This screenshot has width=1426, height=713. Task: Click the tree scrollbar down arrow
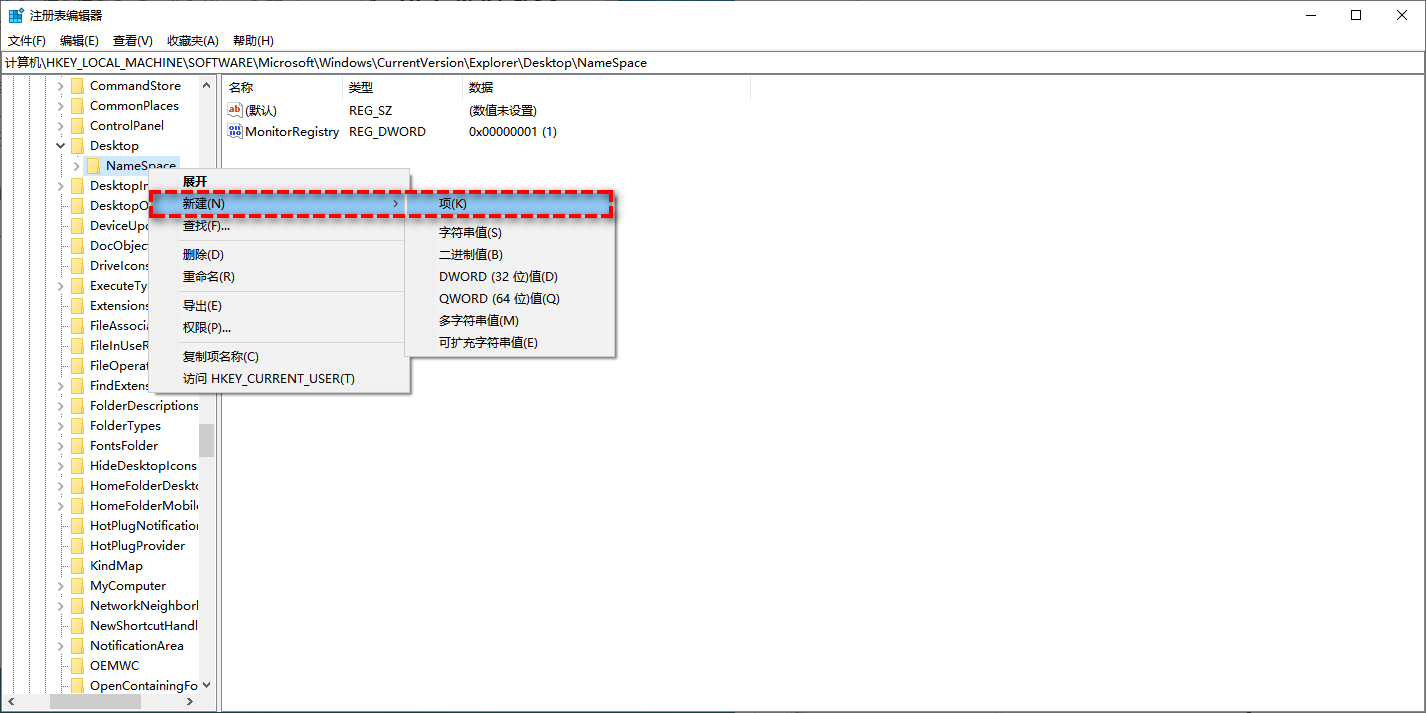pos(206,685)
